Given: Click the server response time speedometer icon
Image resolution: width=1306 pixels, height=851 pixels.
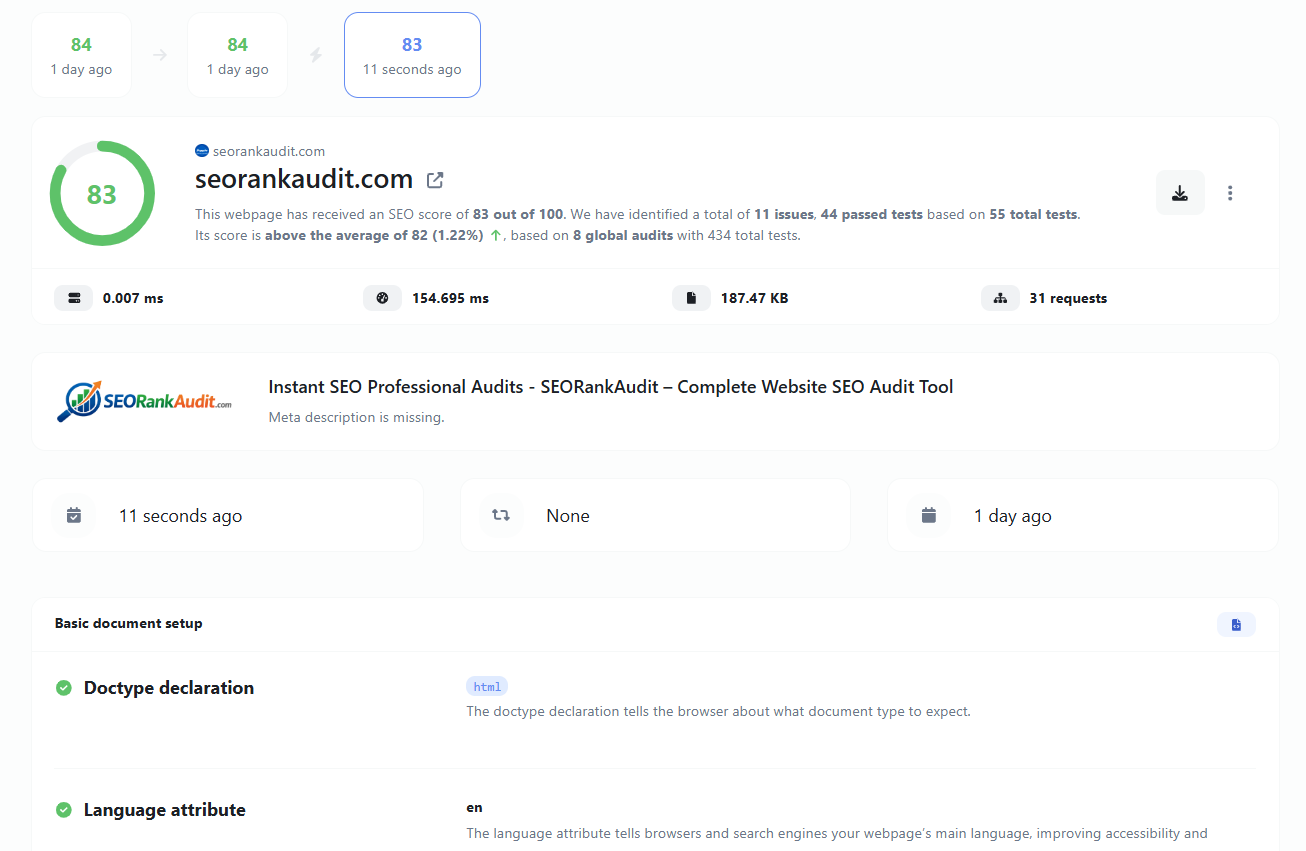Looking at the screenshot, I should (x=382, y=297).
